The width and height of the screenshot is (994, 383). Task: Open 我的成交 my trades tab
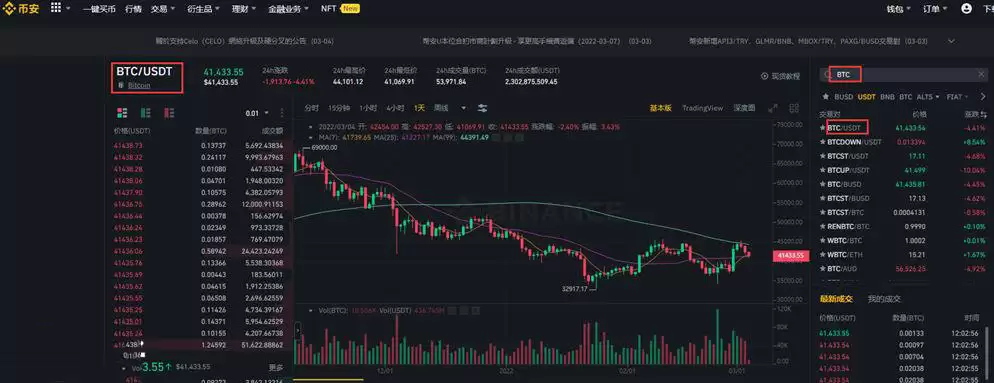[884, 299]
